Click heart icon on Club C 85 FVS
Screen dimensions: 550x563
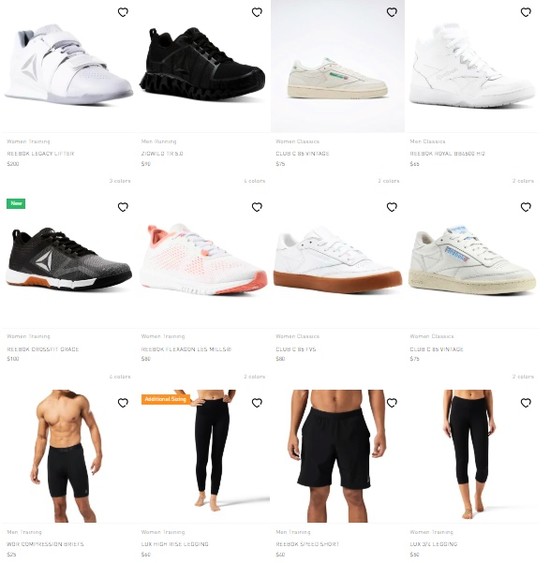pos(392,207)
